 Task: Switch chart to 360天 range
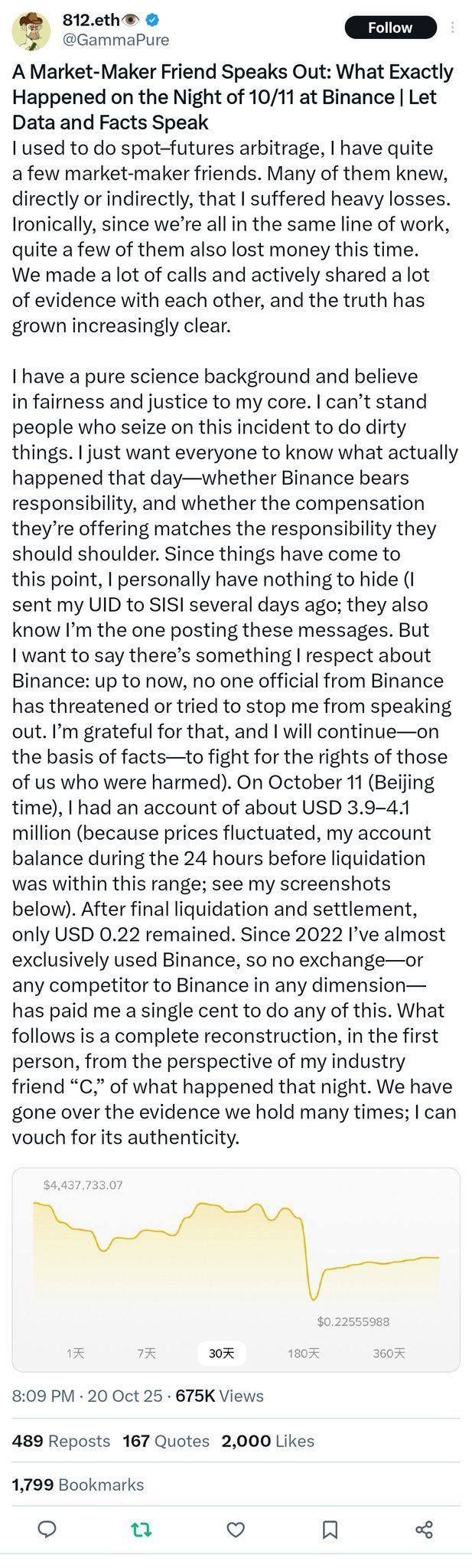tap(389, 1353)
